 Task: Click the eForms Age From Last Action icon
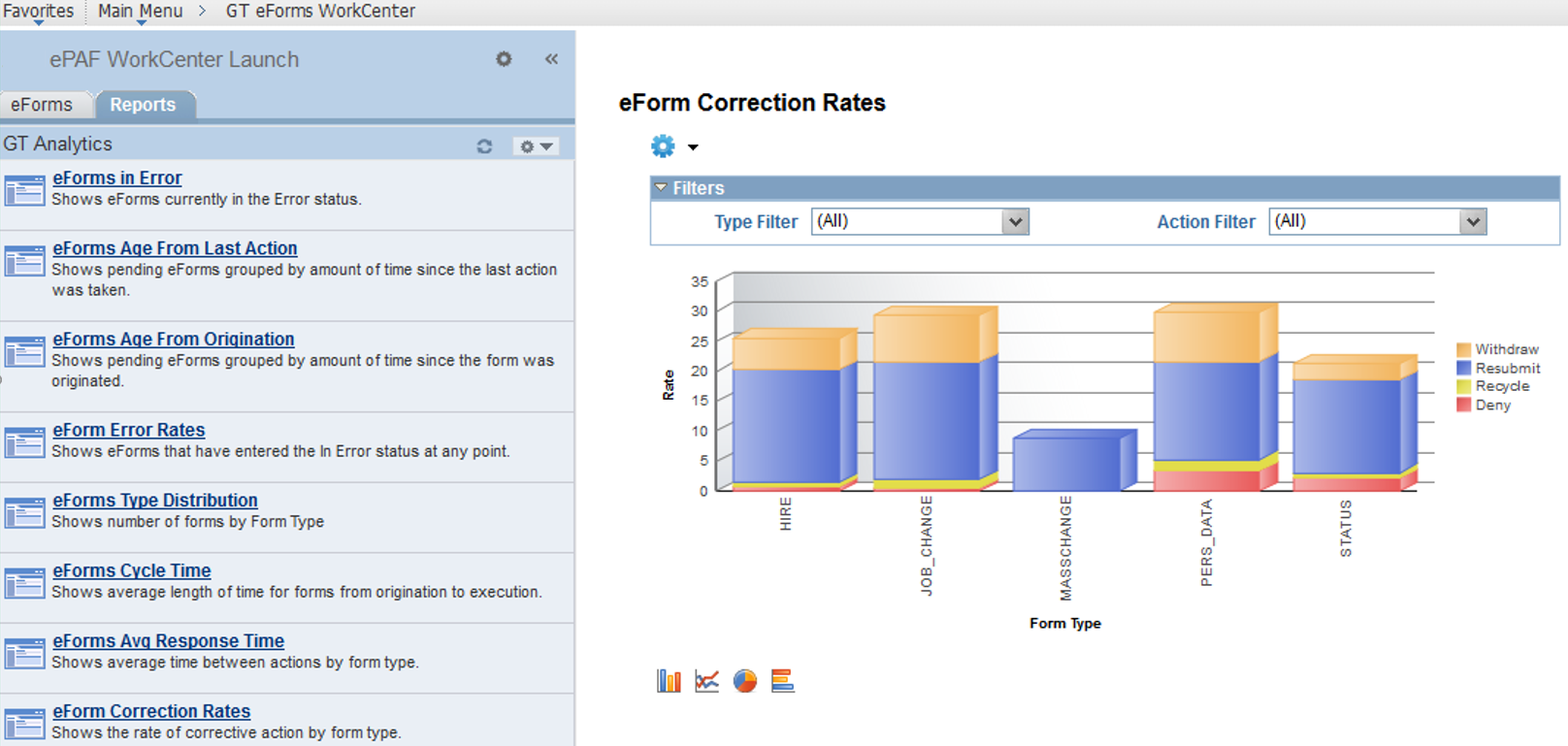[24, 262]
